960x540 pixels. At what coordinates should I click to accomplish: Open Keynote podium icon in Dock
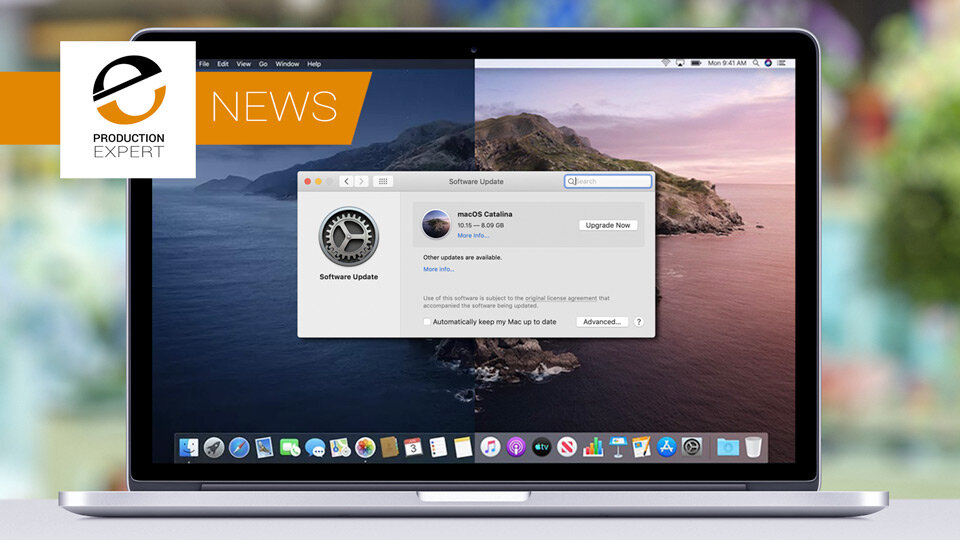click(x=617, y=448)
